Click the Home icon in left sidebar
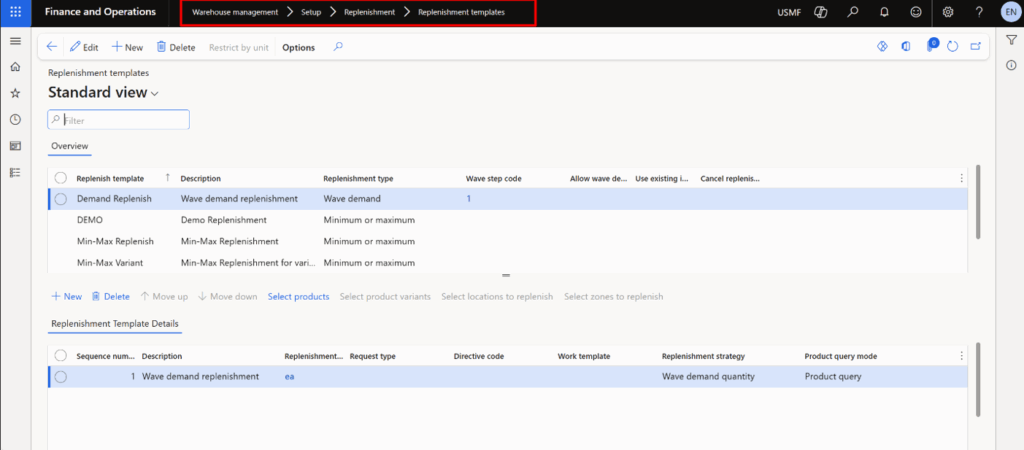1024x450 pixels. pos(15,67)
